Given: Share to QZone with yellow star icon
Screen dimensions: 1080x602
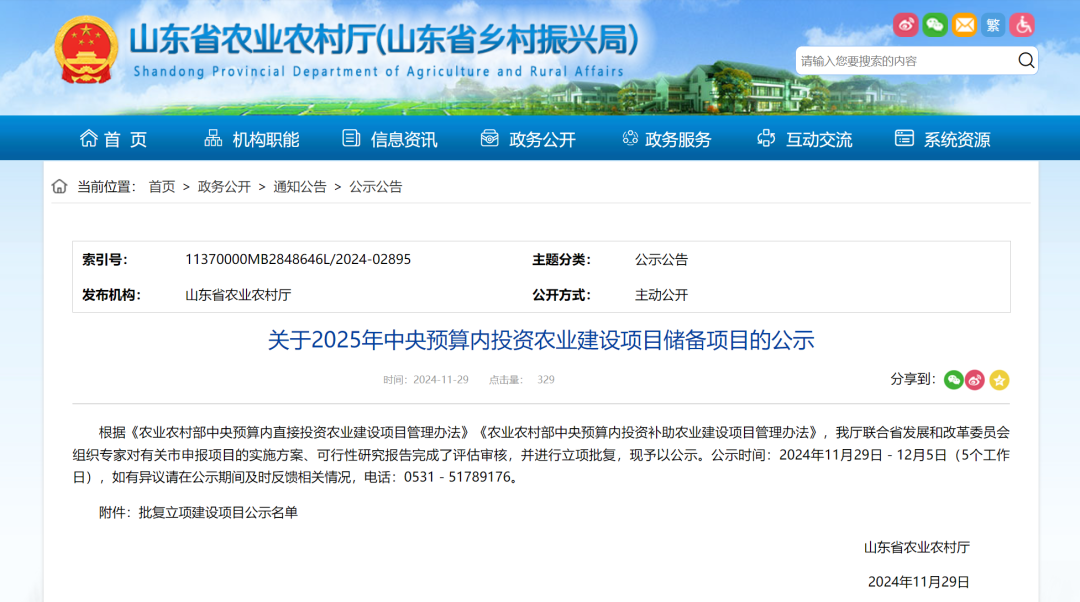Looking at the screenshot, I should pos(999,380).
